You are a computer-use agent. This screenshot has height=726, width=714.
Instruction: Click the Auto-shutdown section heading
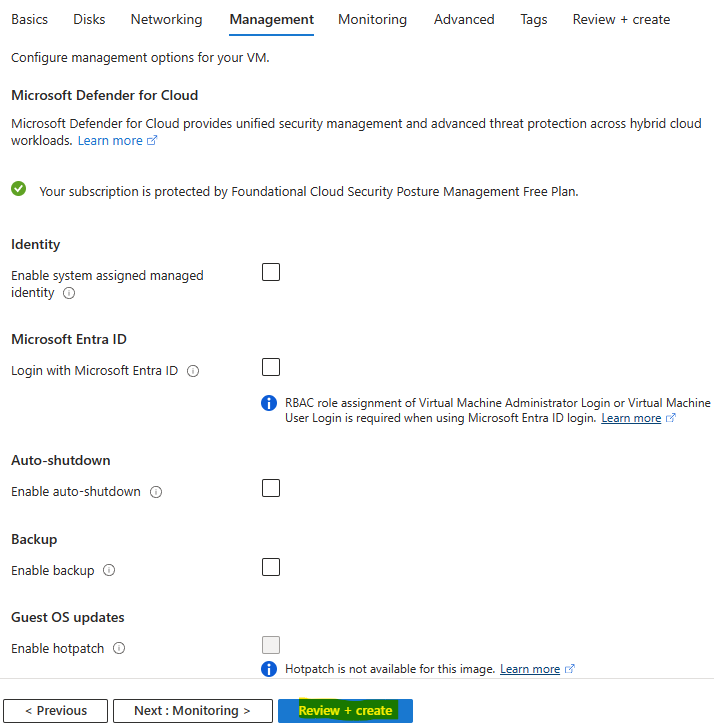point(61,460)
